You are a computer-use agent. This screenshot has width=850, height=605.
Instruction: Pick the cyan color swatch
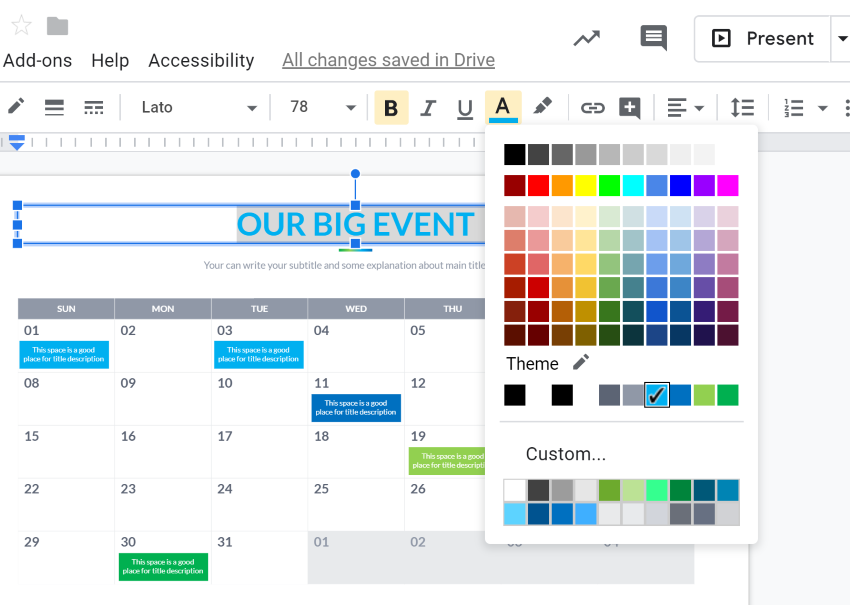633,185
